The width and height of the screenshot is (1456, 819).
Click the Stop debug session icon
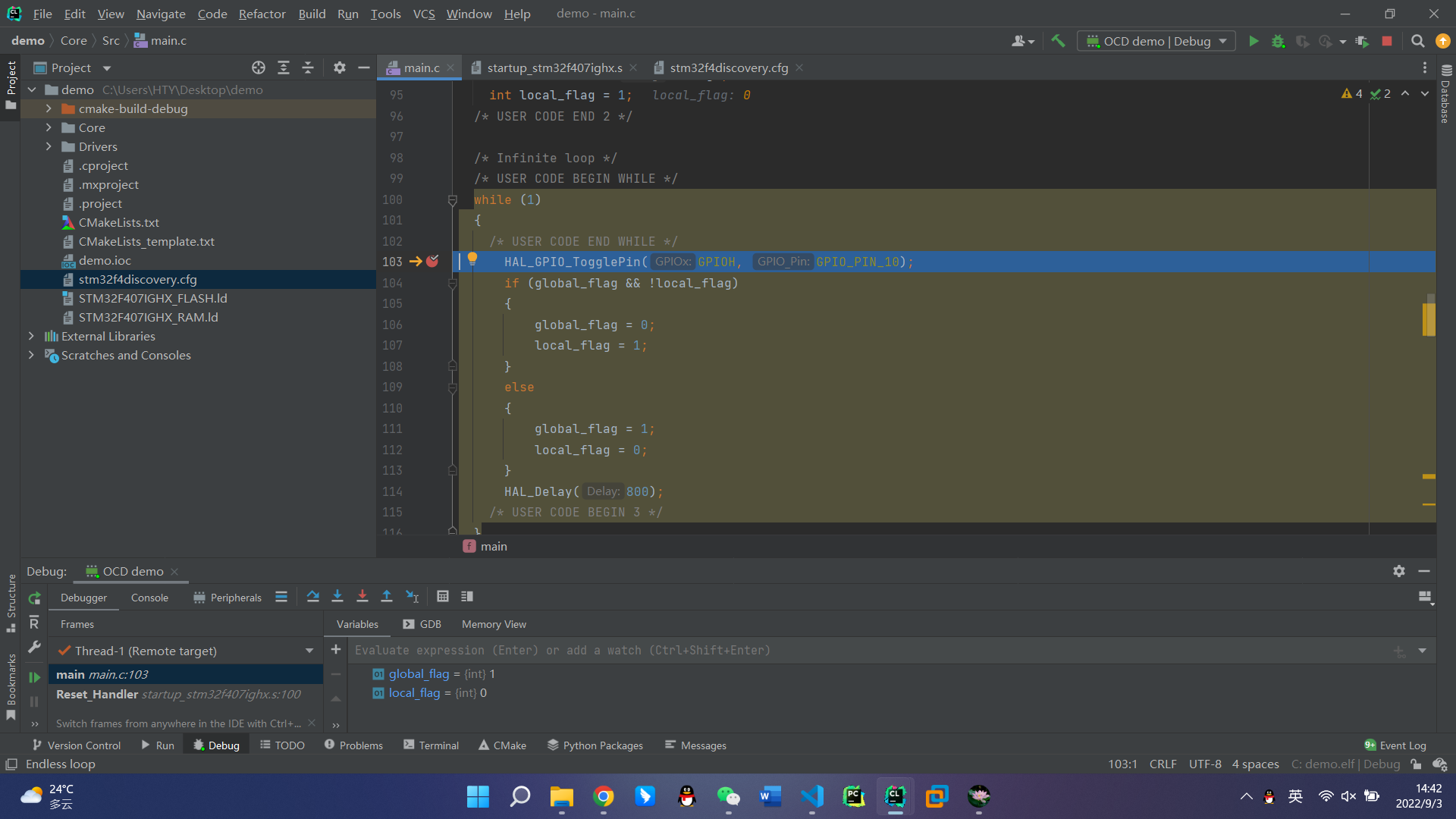1387,41
